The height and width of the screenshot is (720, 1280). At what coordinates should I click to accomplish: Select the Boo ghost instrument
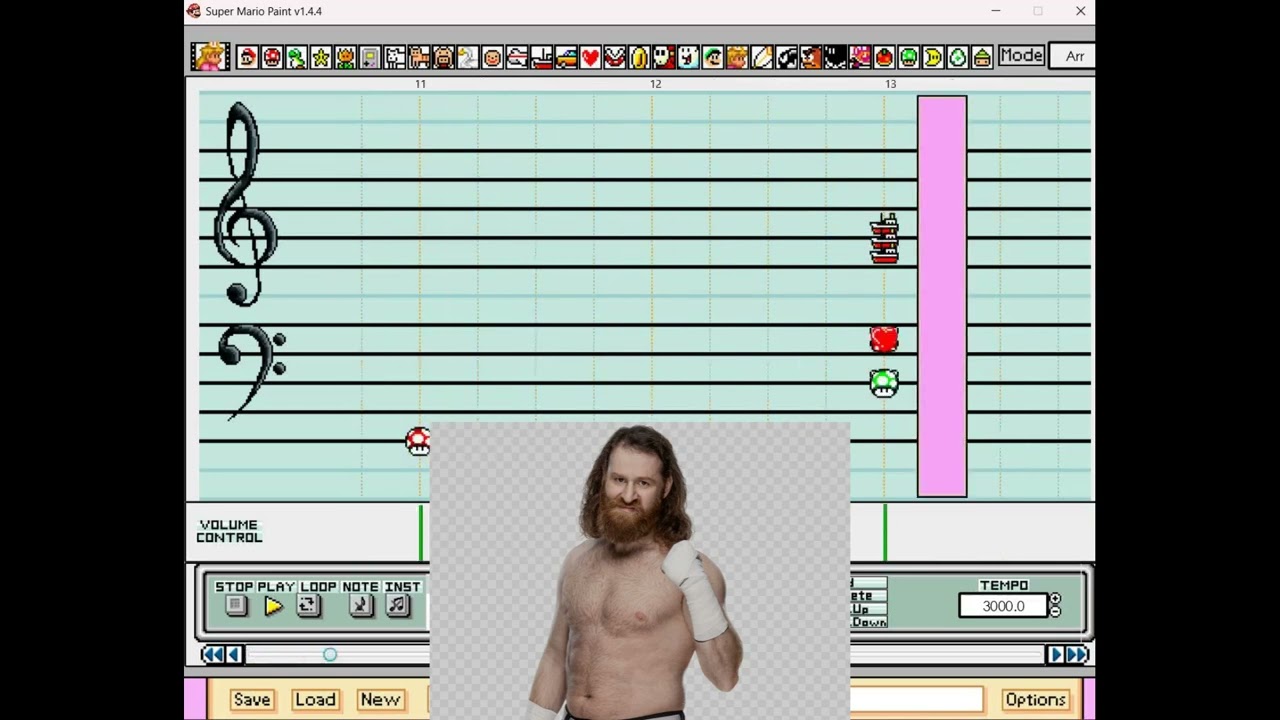tap(688, 57)
